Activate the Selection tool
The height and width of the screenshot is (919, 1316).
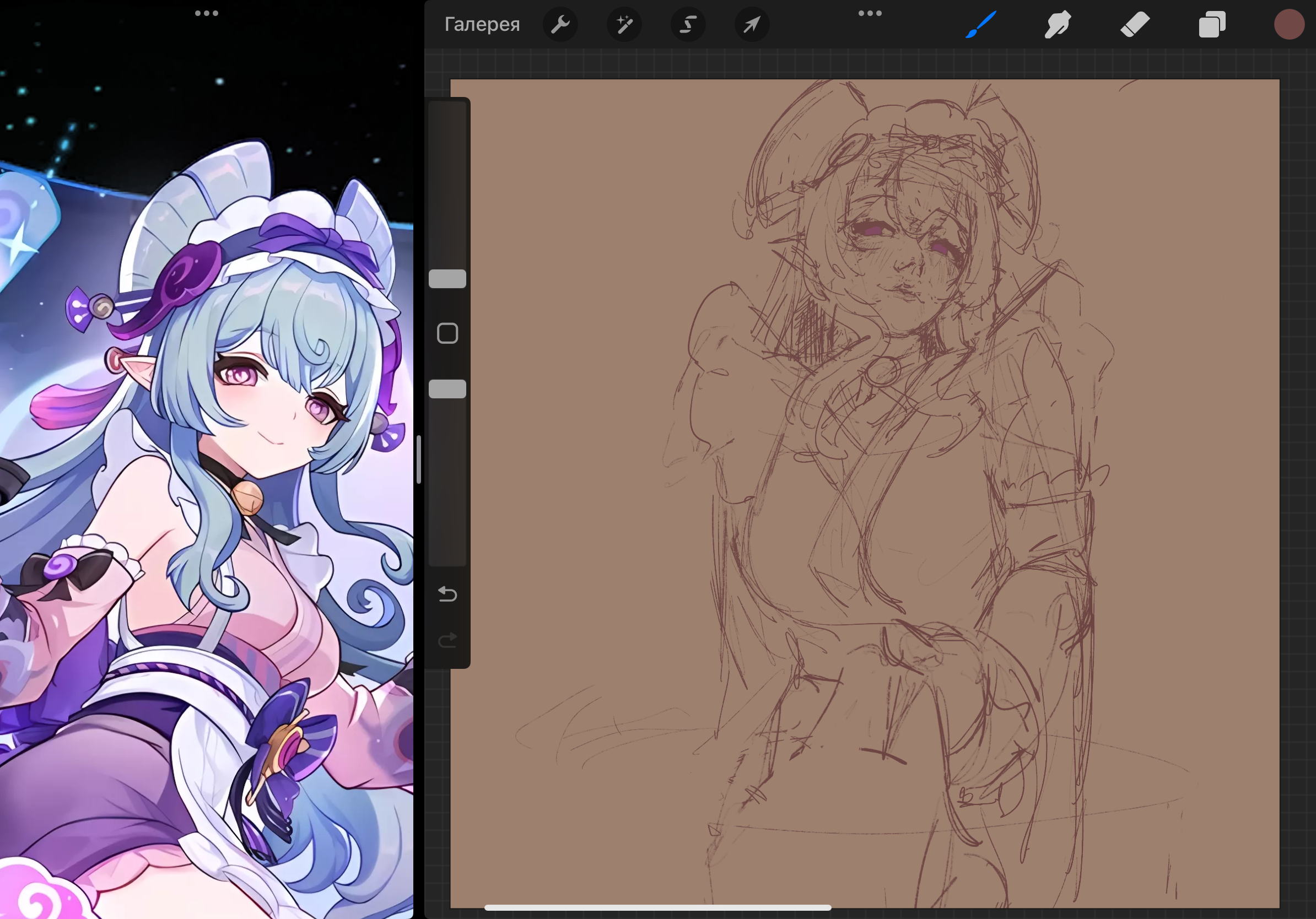point(688,25)
